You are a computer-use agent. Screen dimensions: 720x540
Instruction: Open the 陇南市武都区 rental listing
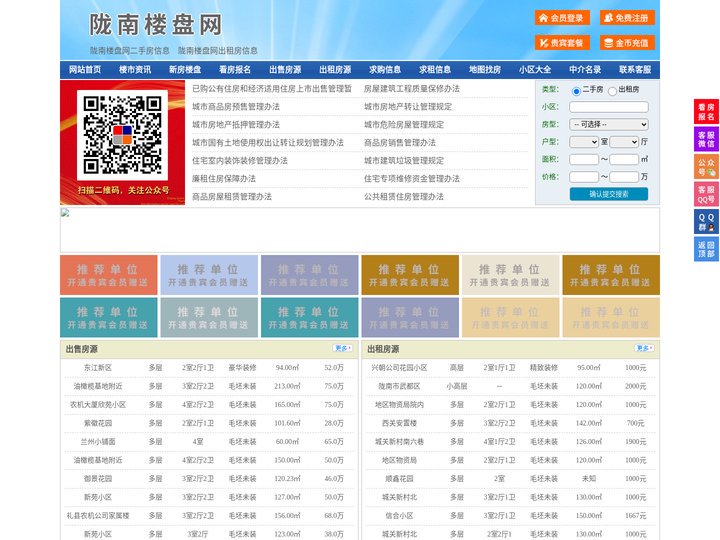(399, 386)
